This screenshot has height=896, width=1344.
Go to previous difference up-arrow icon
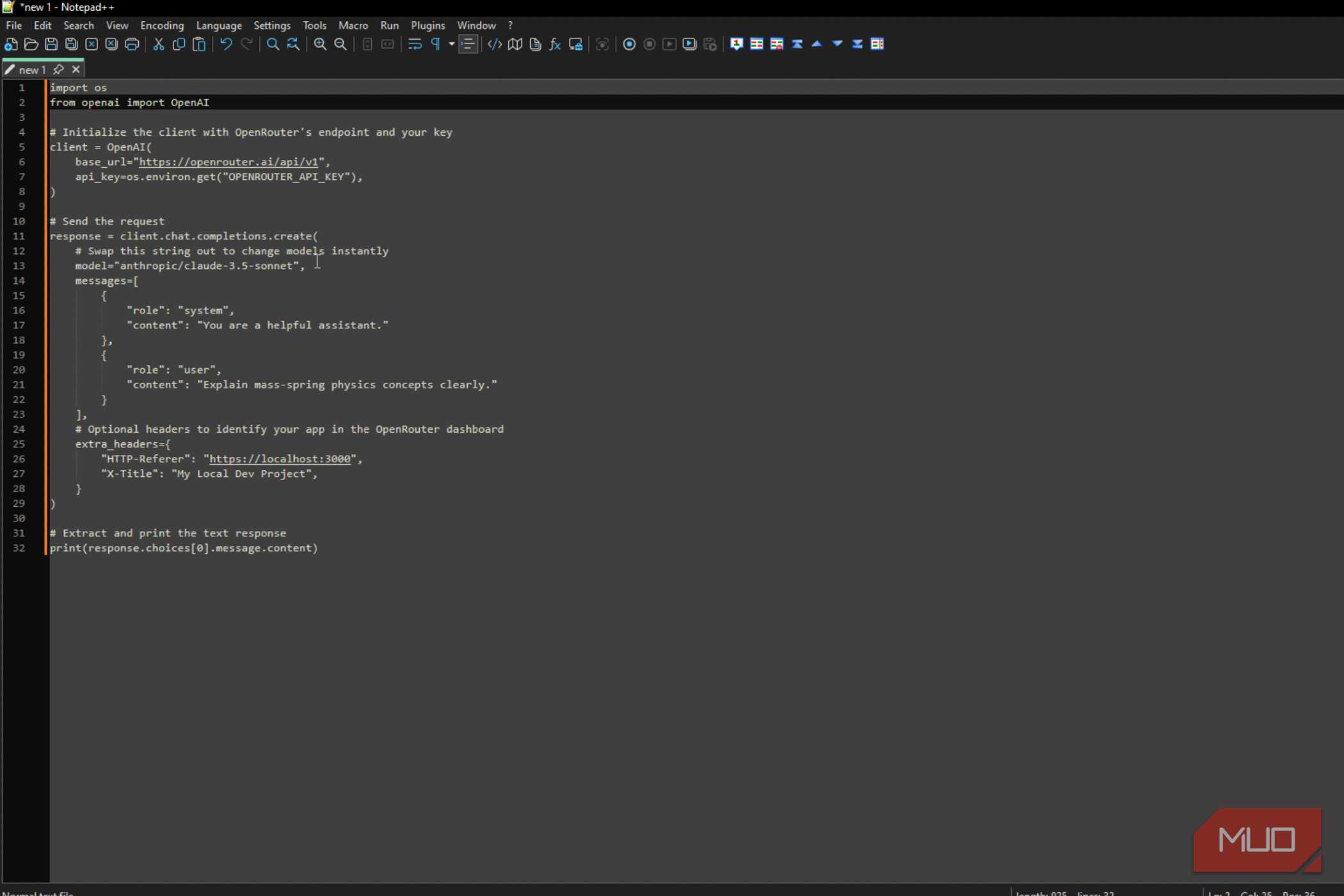817,44
